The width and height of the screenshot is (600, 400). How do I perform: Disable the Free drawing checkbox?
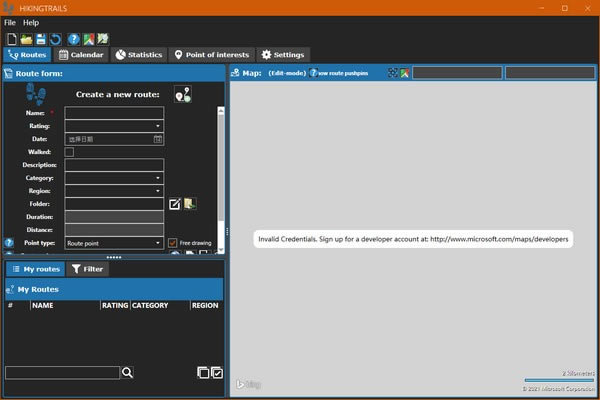(173, 243)
